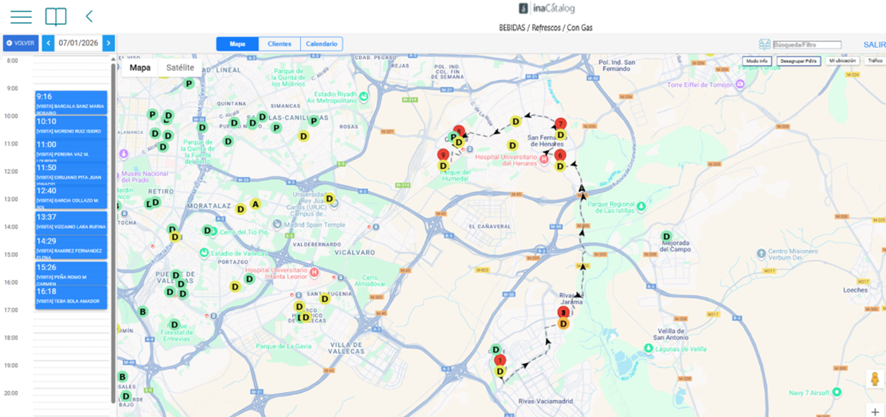Select Mapa map type
Viewport: 886px width, 417px height.
140,68
